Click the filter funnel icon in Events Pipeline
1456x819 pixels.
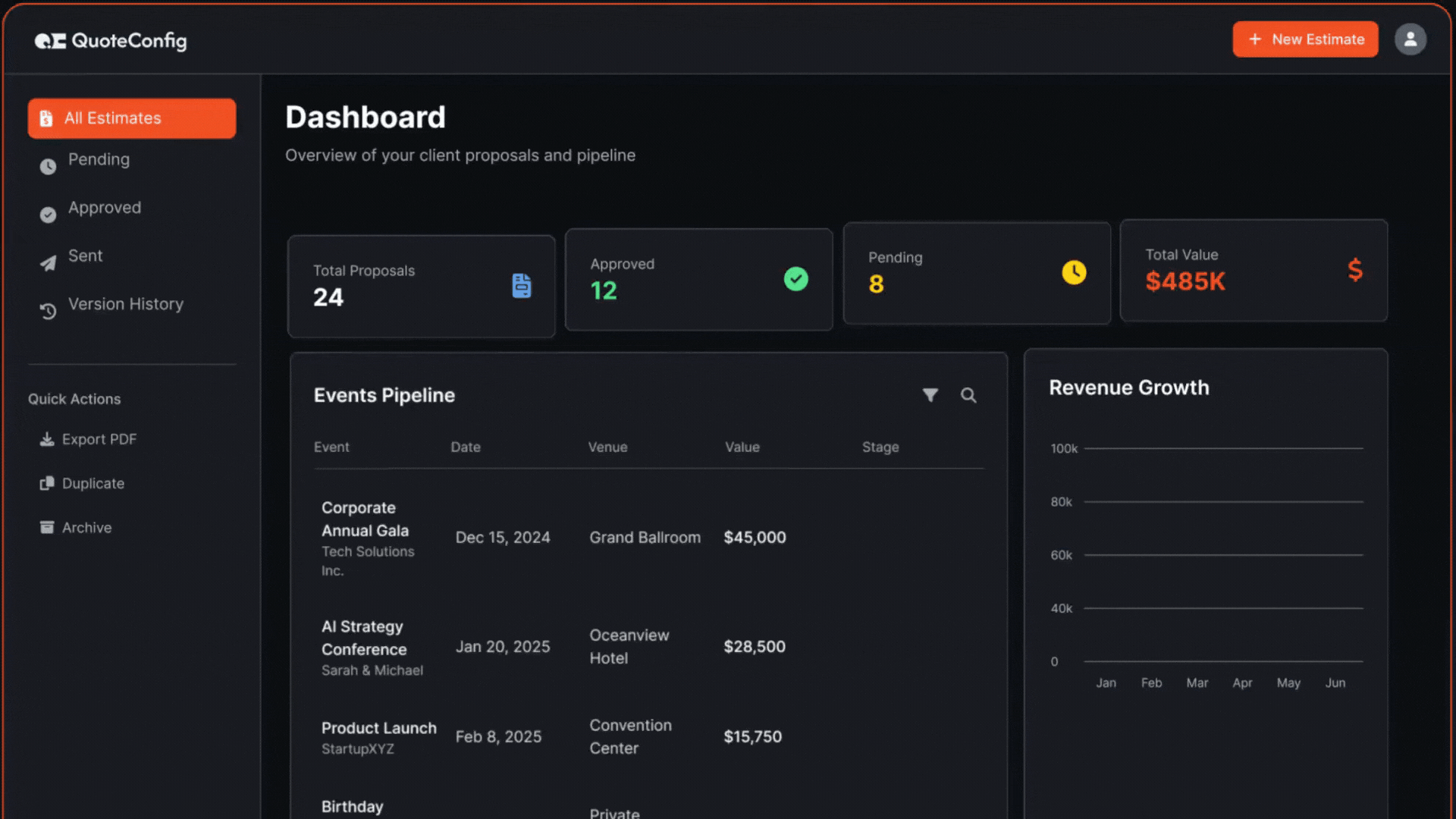930,395
